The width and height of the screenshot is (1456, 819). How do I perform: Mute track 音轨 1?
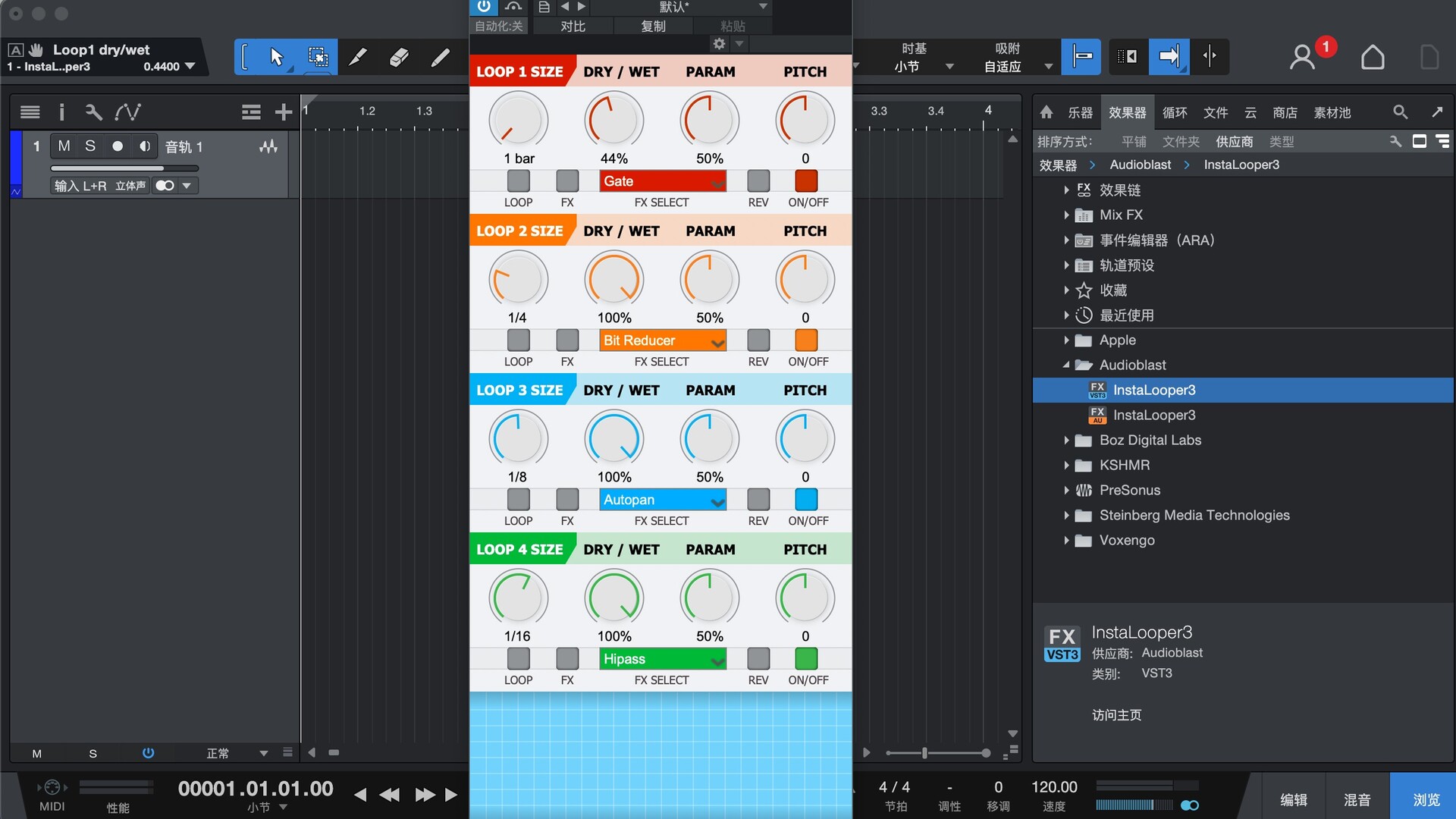point(64,146)
